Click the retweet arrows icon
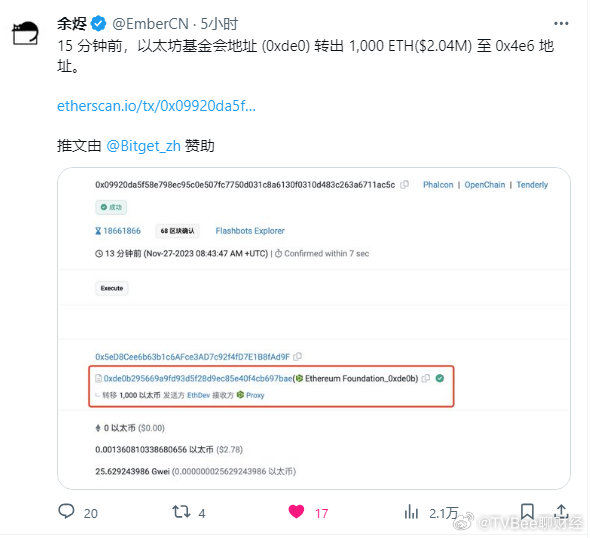Screen dimensions: 590x538 [181, 512]
